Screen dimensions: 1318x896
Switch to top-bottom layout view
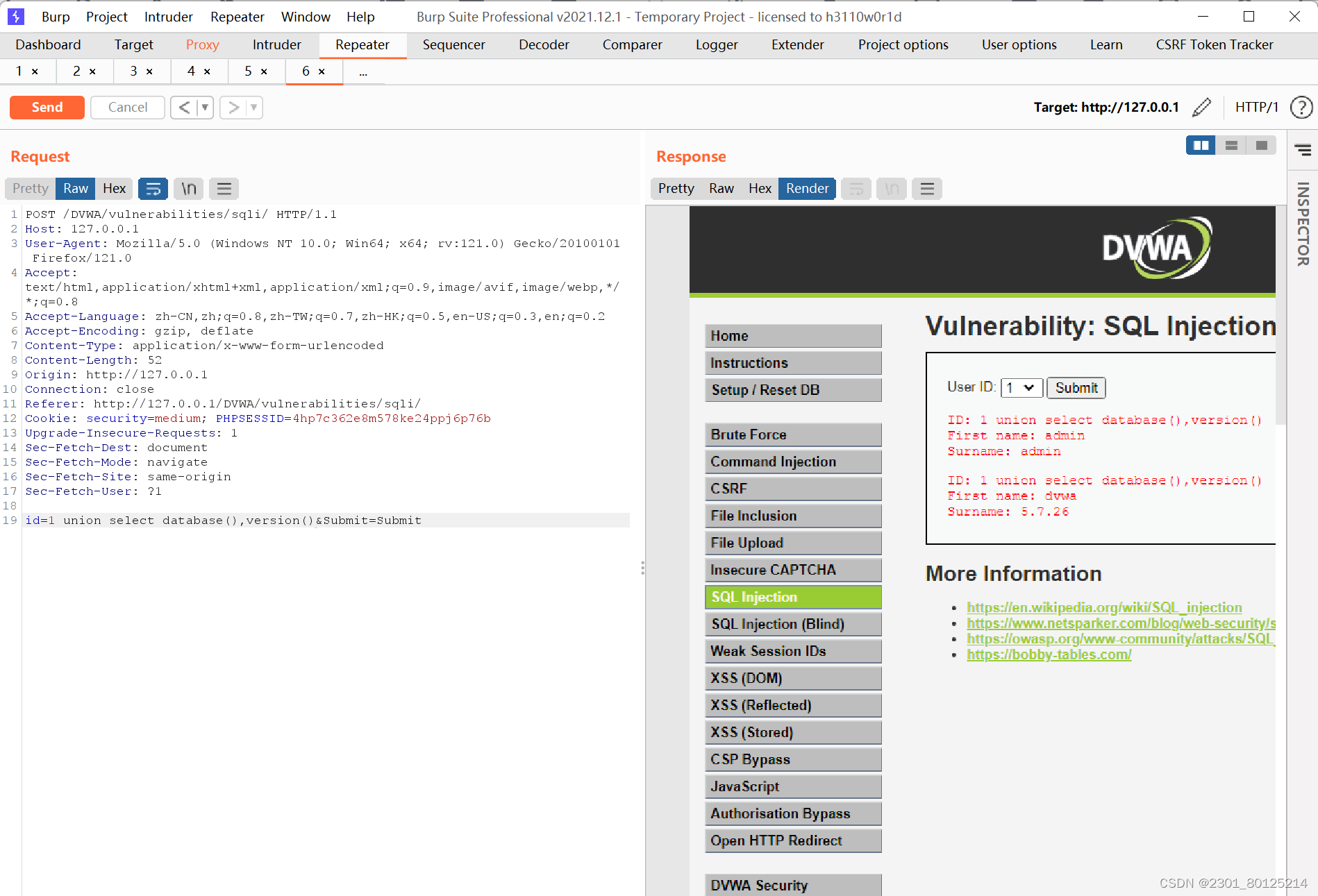(x=1231, y=146)
